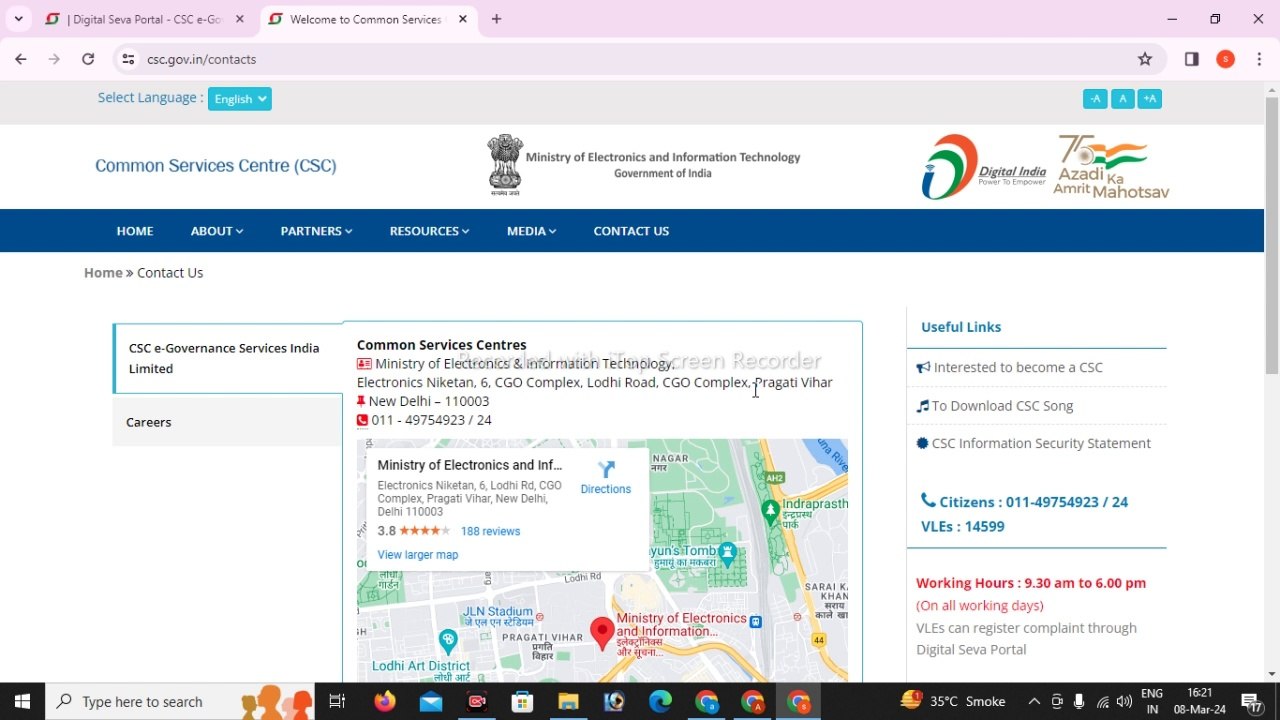Decrease font size with -A button

[1095, 98]
